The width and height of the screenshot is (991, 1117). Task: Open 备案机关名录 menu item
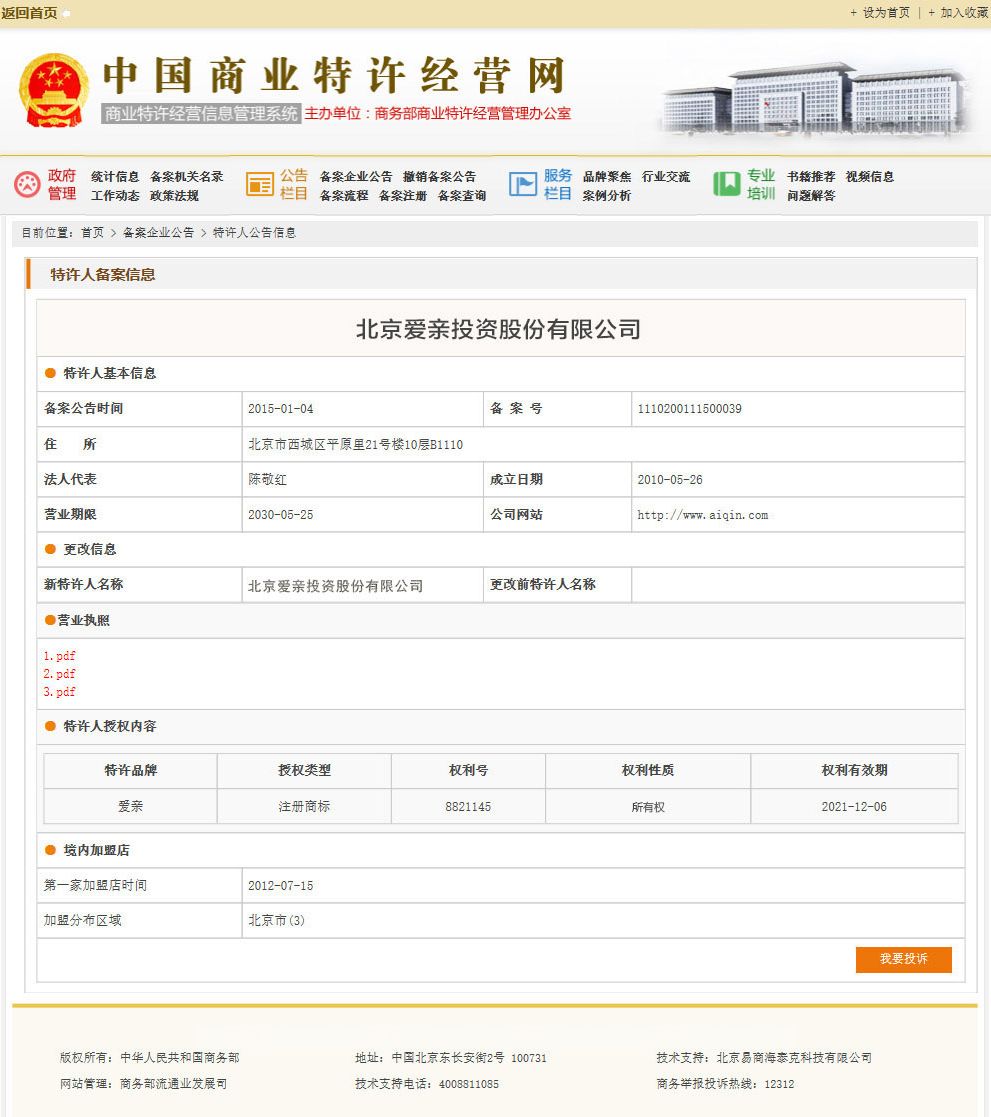click(187, 177)
